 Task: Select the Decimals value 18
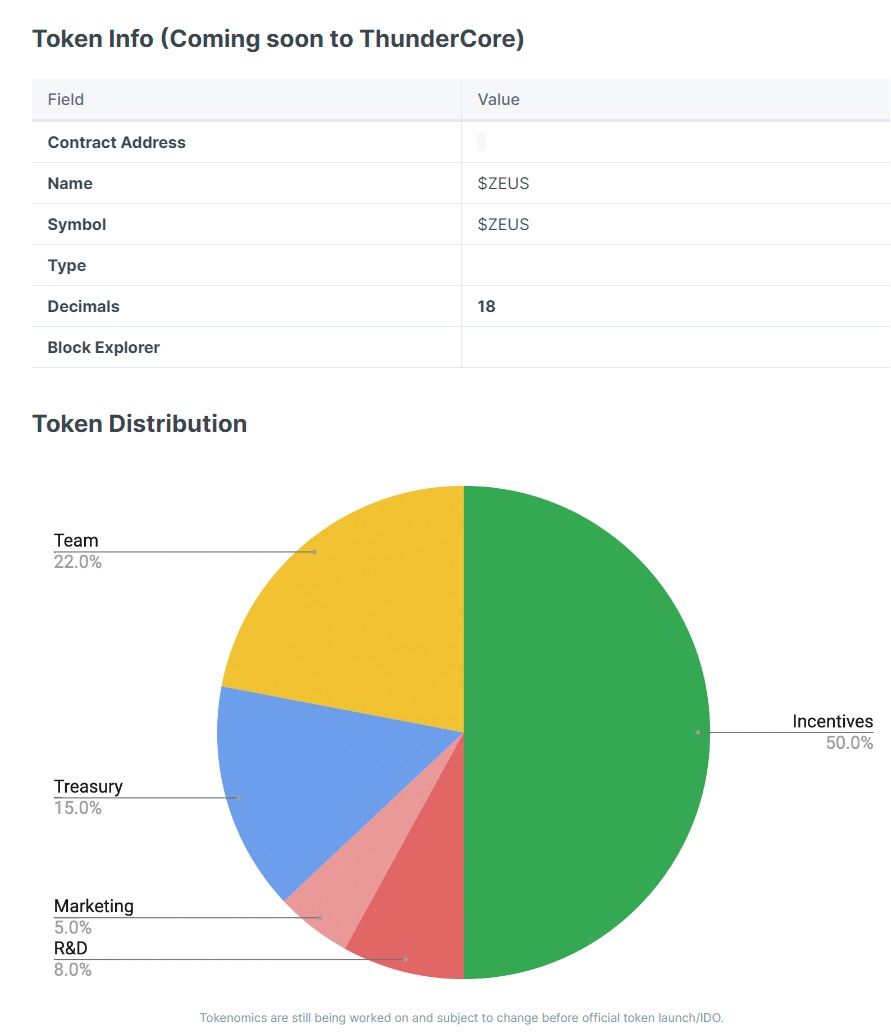(486, 306)
